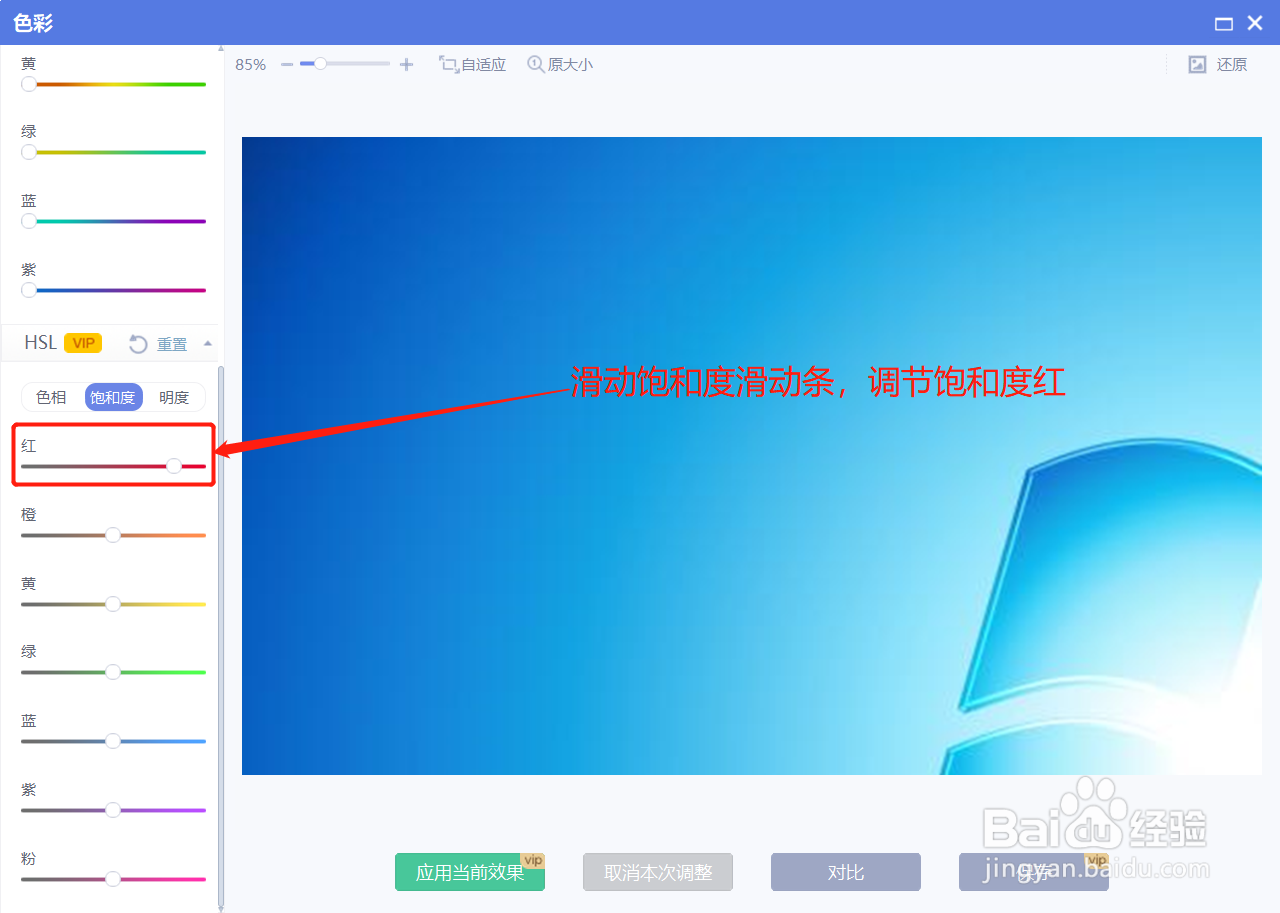Click the 还原 text button
Screen dimensions: 1280x913
point(1232,65)
